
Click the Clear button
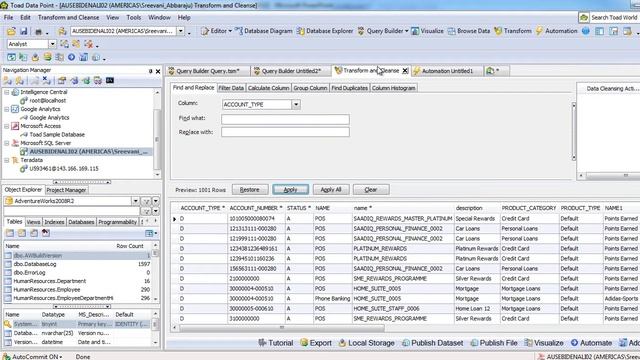tap(371, 190)
